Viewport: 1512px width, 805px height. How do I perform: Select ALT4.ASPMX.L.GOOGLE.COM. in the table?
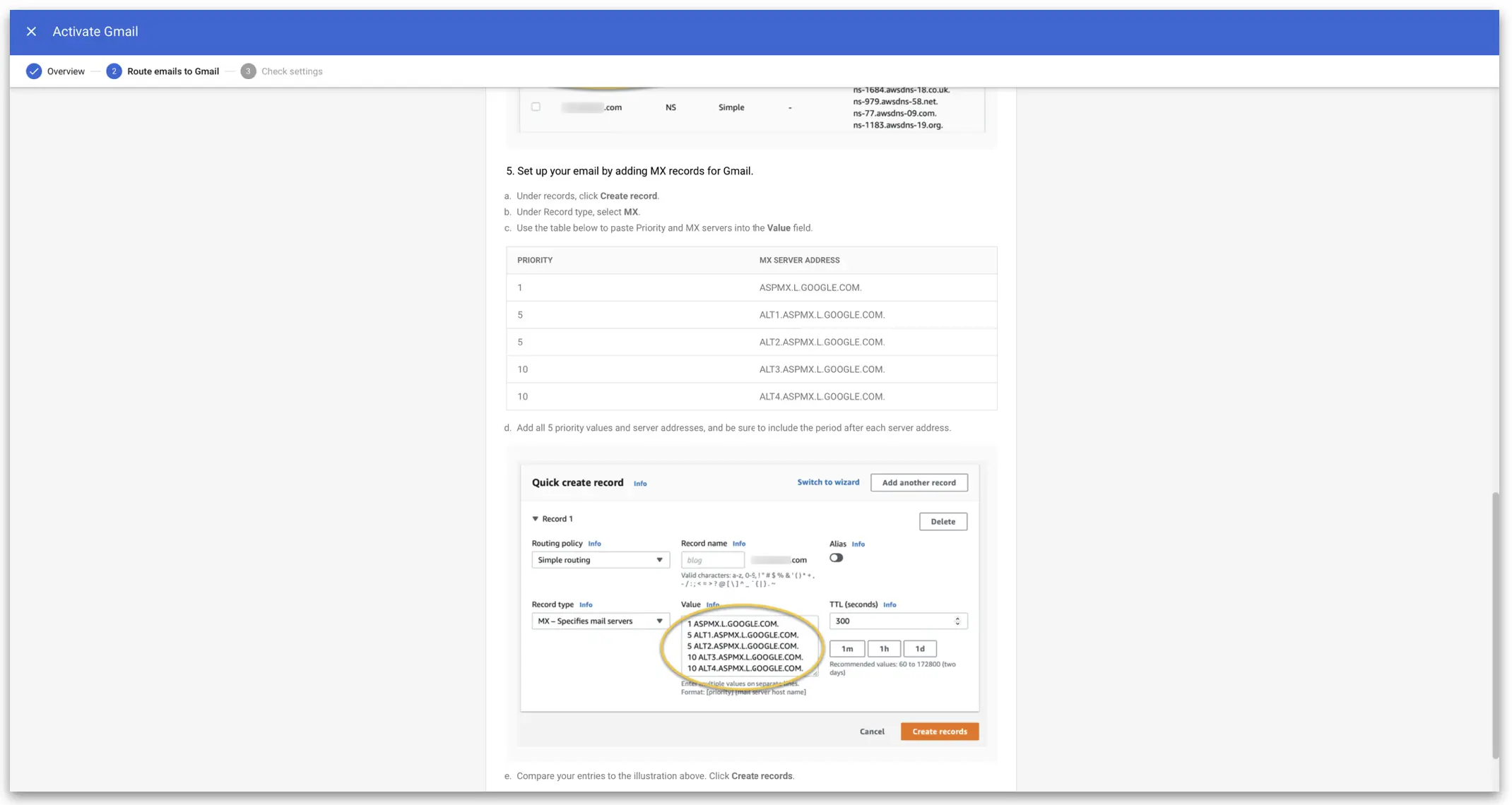822,397
